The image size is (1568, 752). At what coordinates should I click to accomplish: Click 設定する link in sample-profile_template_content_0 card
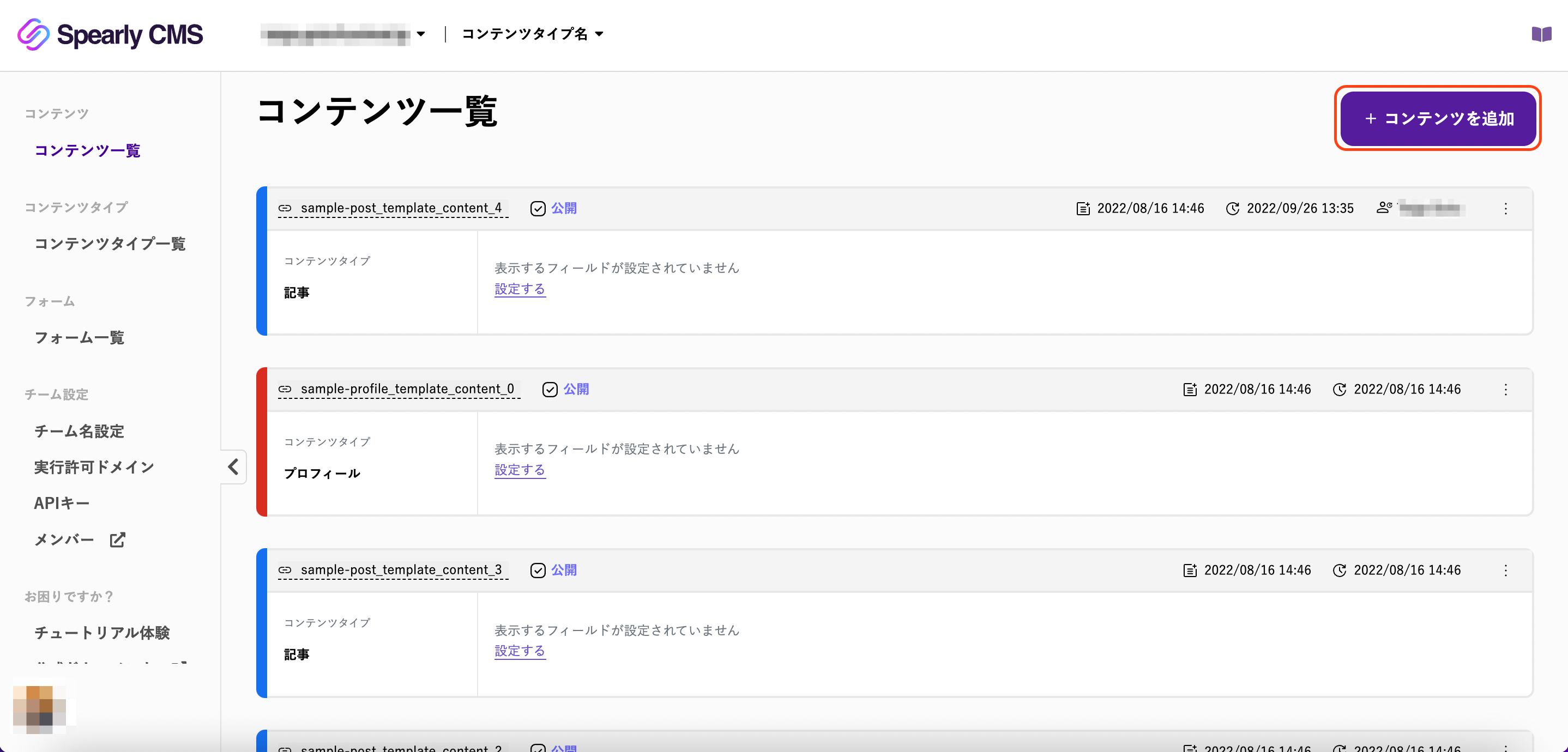click(520, 470)
